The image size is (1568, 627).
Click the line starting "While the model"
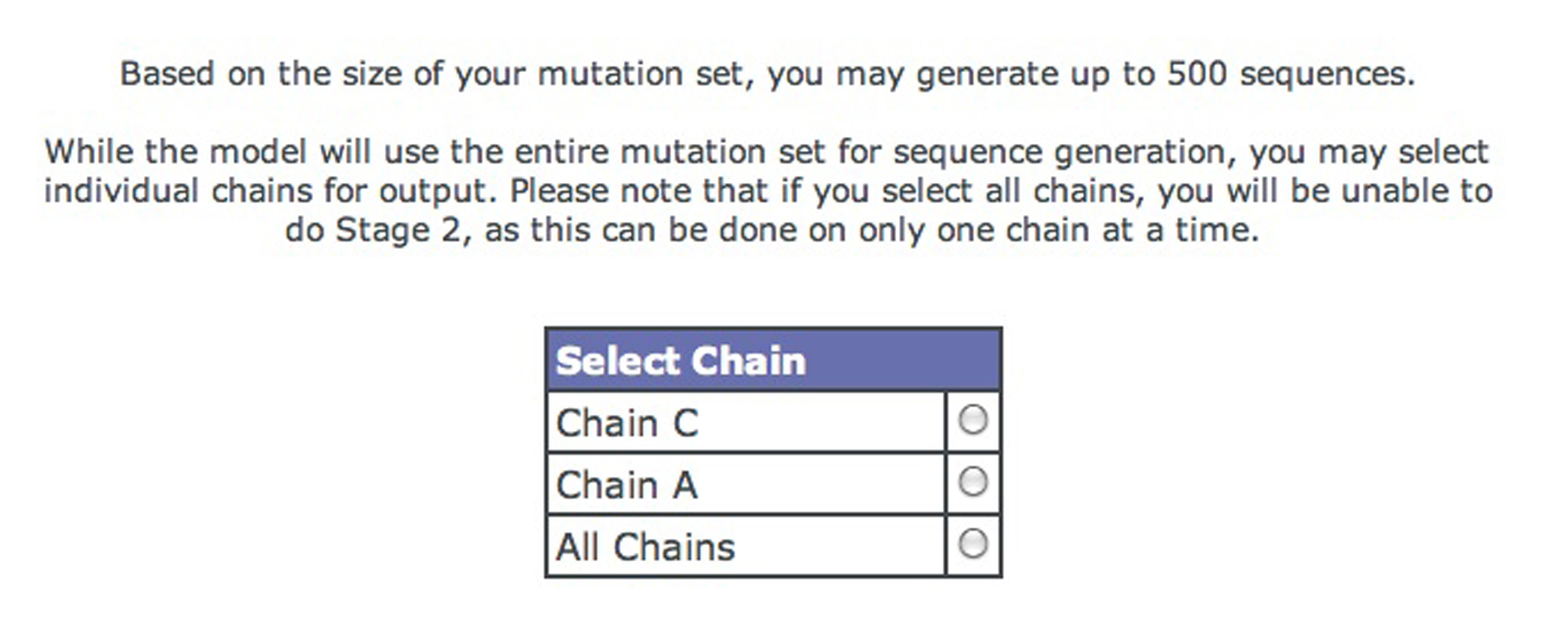(x=767, y=152)
